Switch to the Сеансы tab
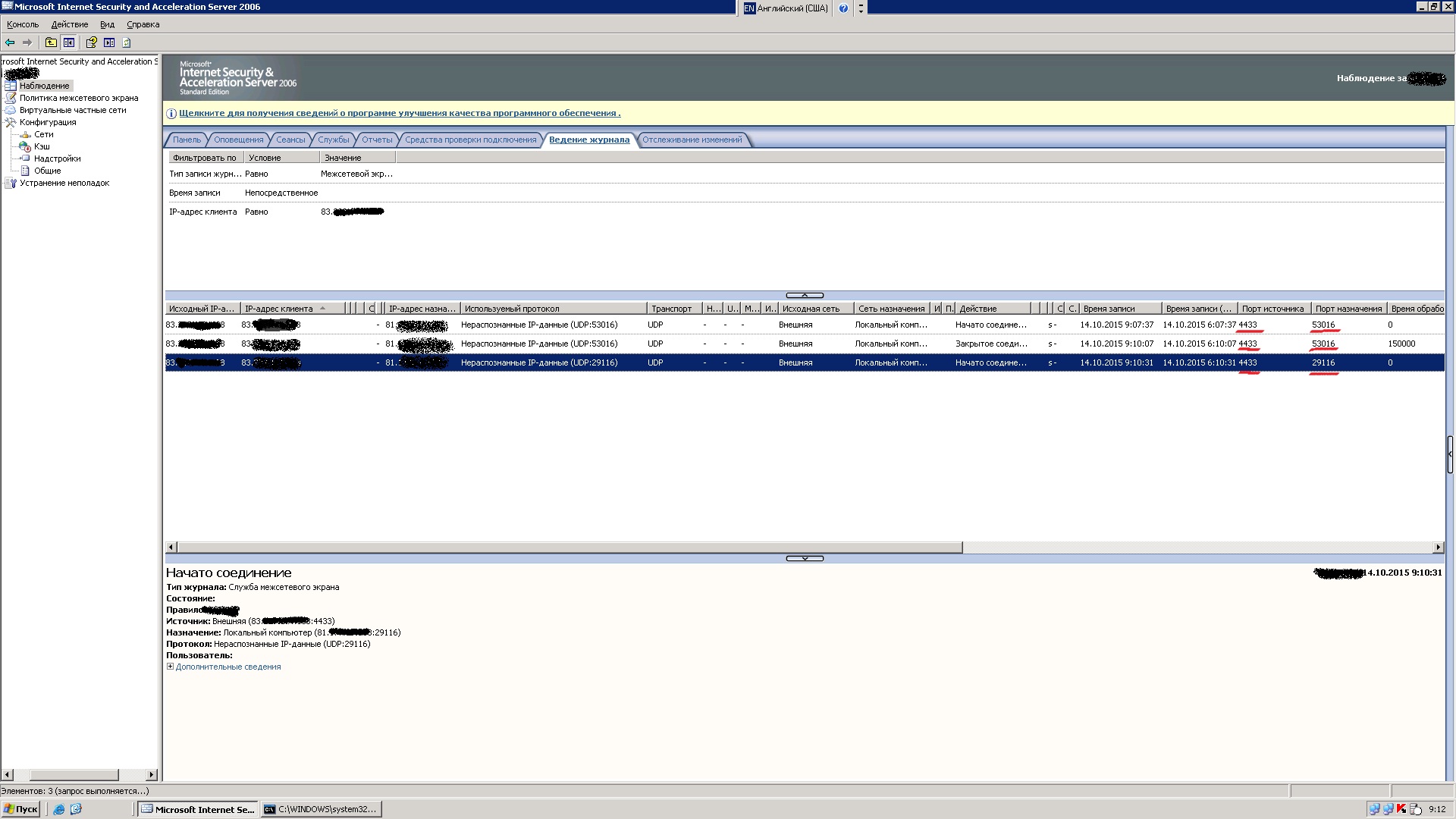 [290, 140]
